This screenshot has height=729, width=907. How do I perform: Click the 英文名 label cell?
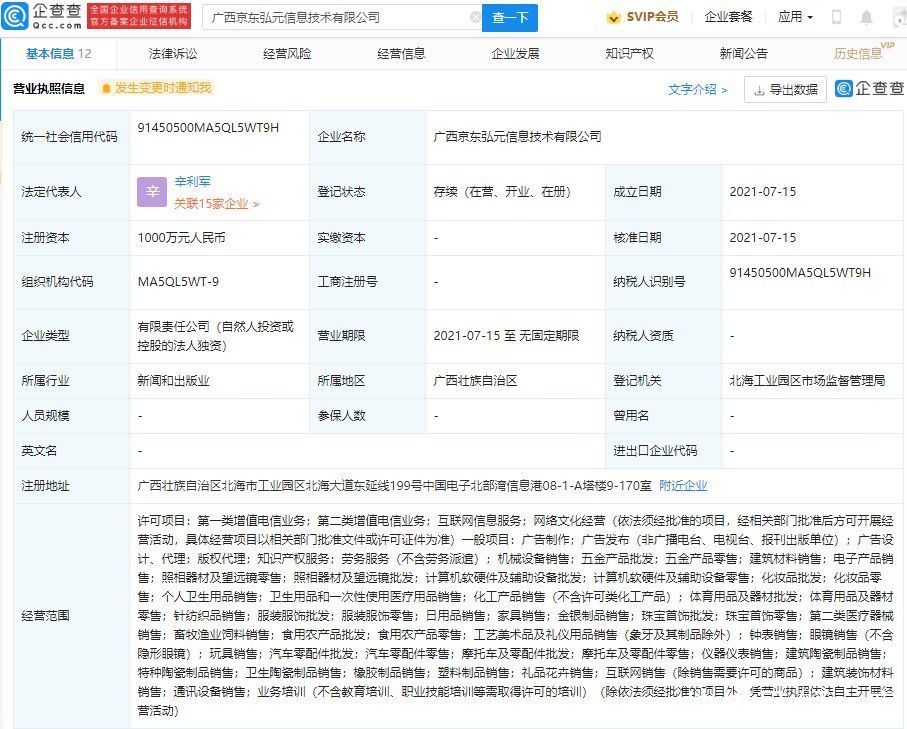(71, 451)
